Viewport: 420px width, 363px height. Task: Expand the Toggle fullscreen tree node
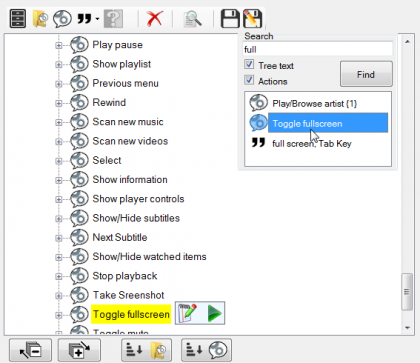pyautogui.click(x=59, y=315)
